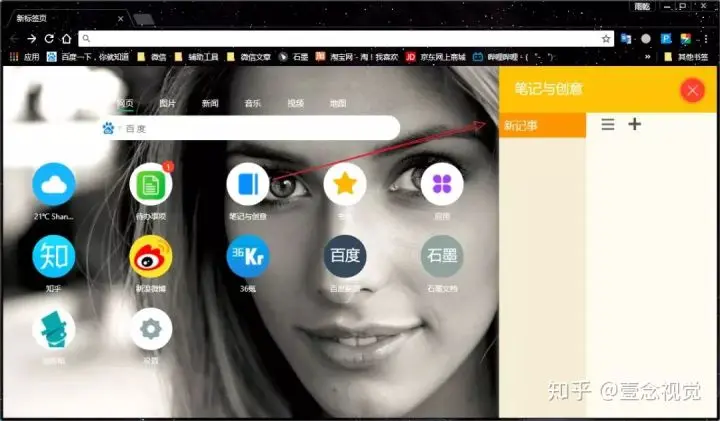Open the 36Kr shortcut tile
This screenshot has width=720, height=421.
(x=248, y=256)
